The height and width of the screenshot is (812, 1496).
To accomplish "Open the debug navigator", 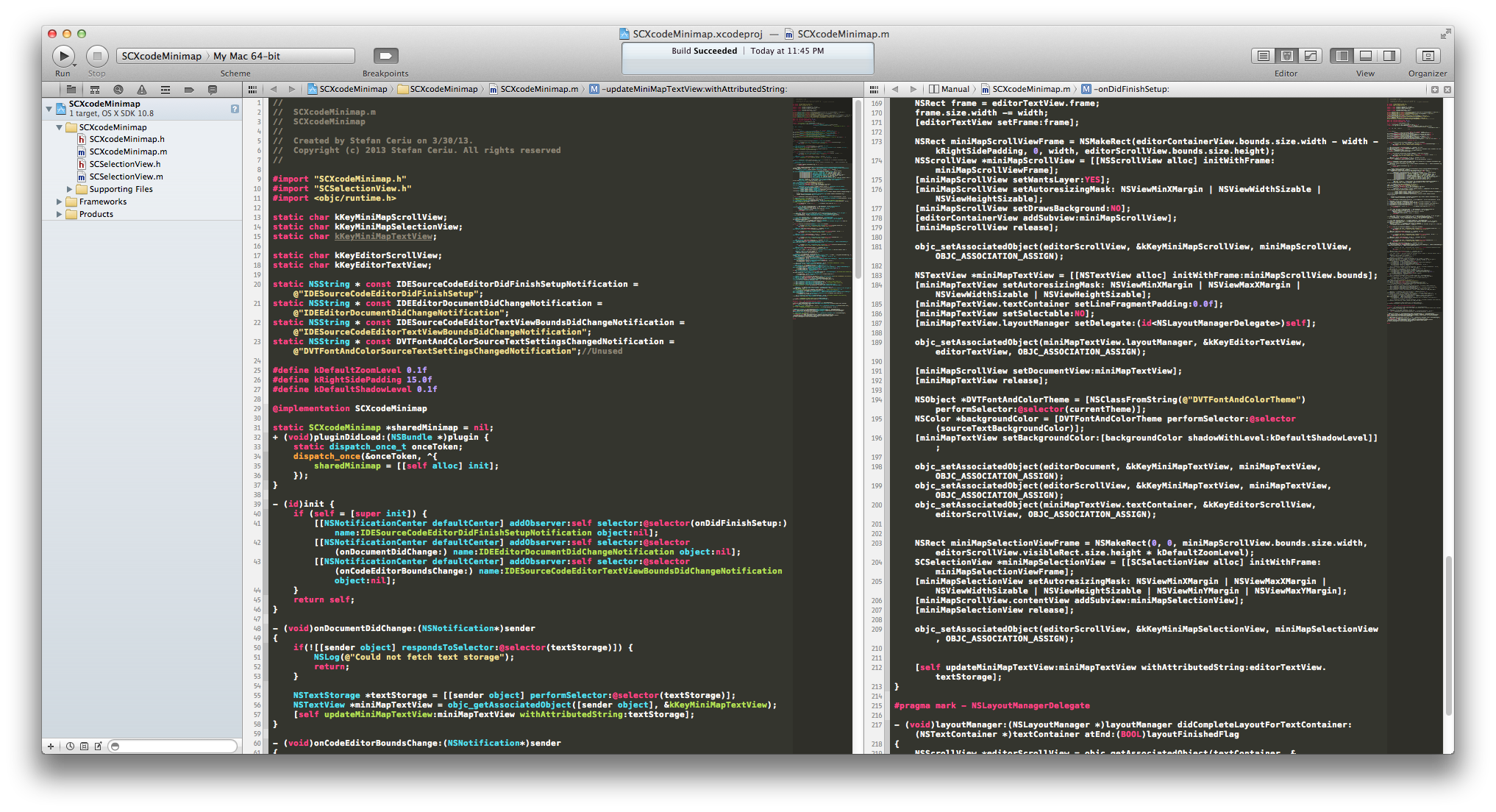I will pos(165,89).
